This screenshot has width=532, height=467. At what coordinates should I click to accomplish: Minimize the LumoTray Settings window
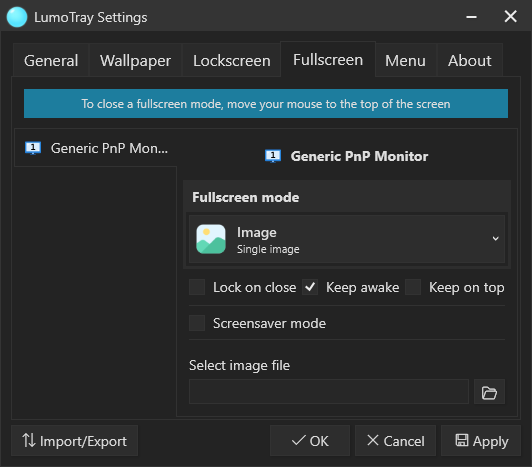tap(471, 17)
